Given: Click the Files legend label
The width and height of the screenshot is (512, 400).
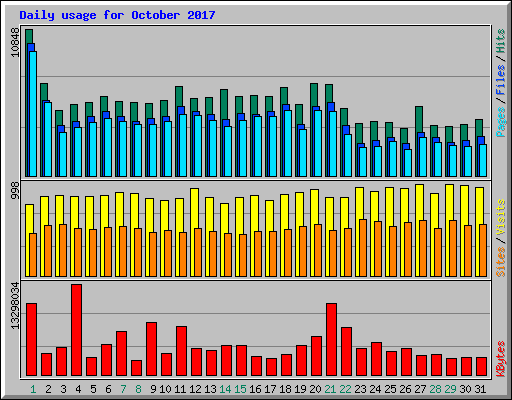Looking at the screenshot, I should [x=501, y=80].
